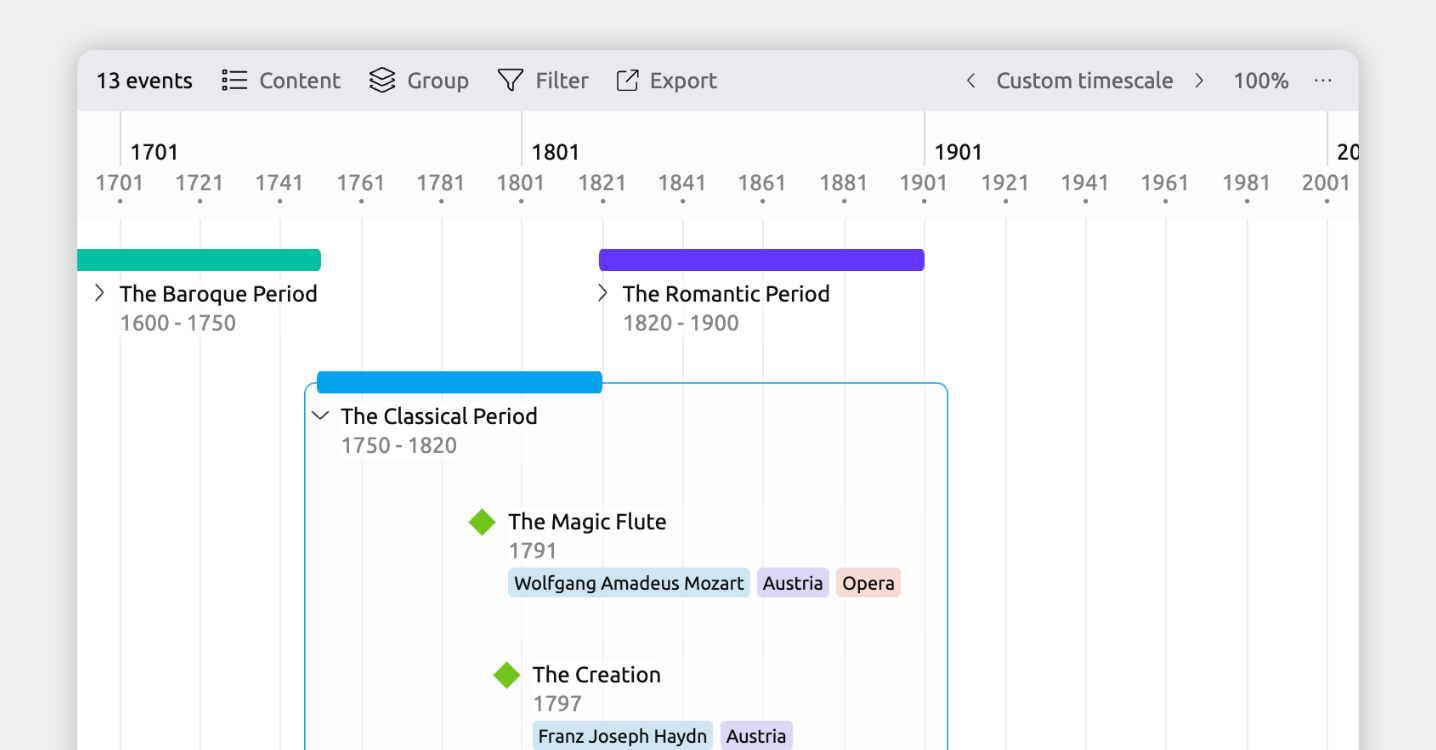Click the 1797 date under The Creation
The width and height of the screenshot is (1436, 750).
coord(557,703)
